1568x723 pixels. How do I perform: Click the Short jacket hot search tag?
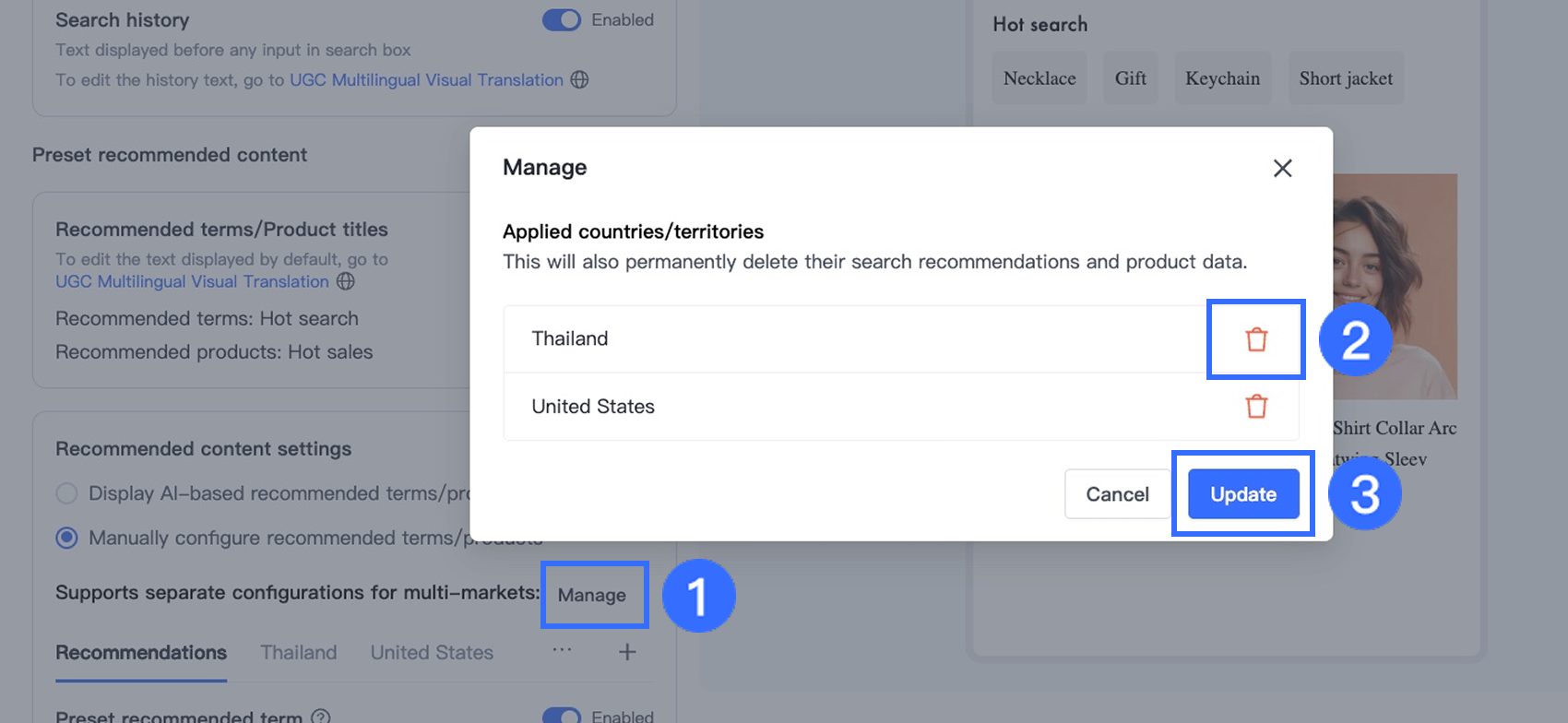[1346, 78]
